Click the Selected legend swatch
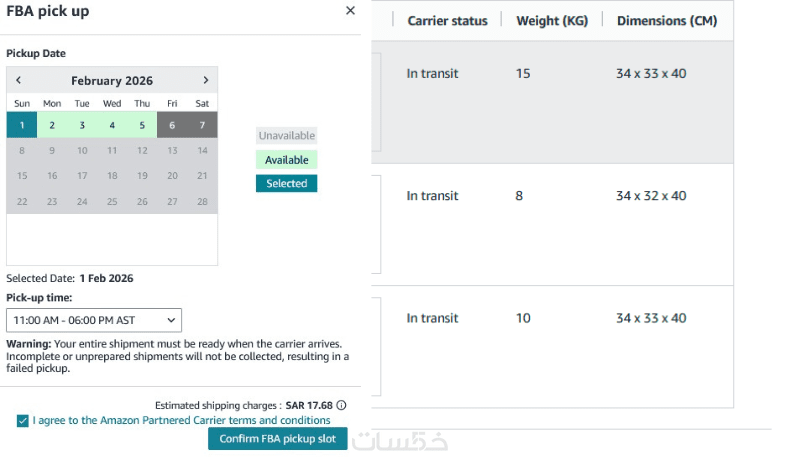The image size is (800, 460). pyautogui.click(x=286, y=184)
